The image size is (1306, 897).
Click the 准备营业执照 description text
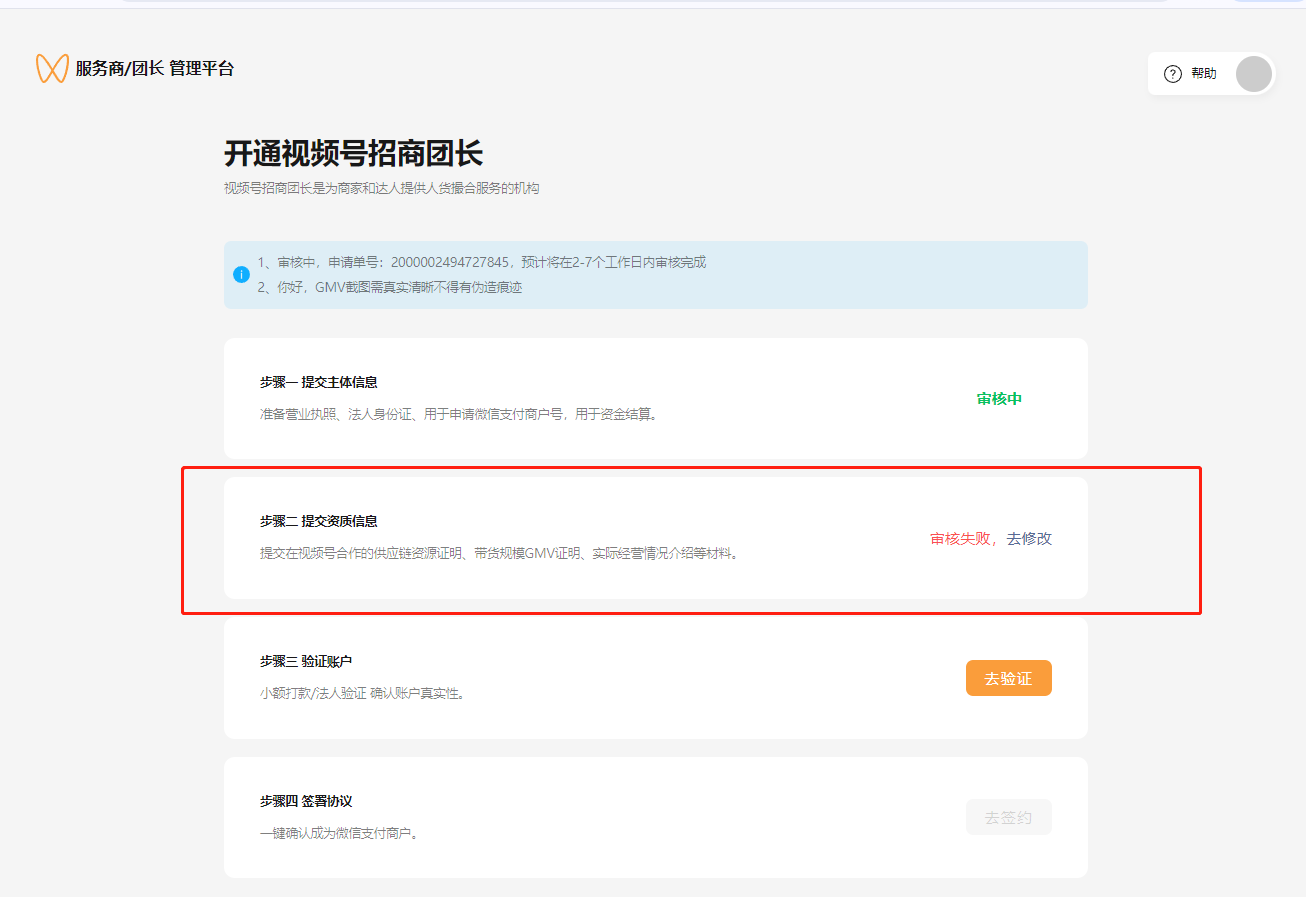460,414
